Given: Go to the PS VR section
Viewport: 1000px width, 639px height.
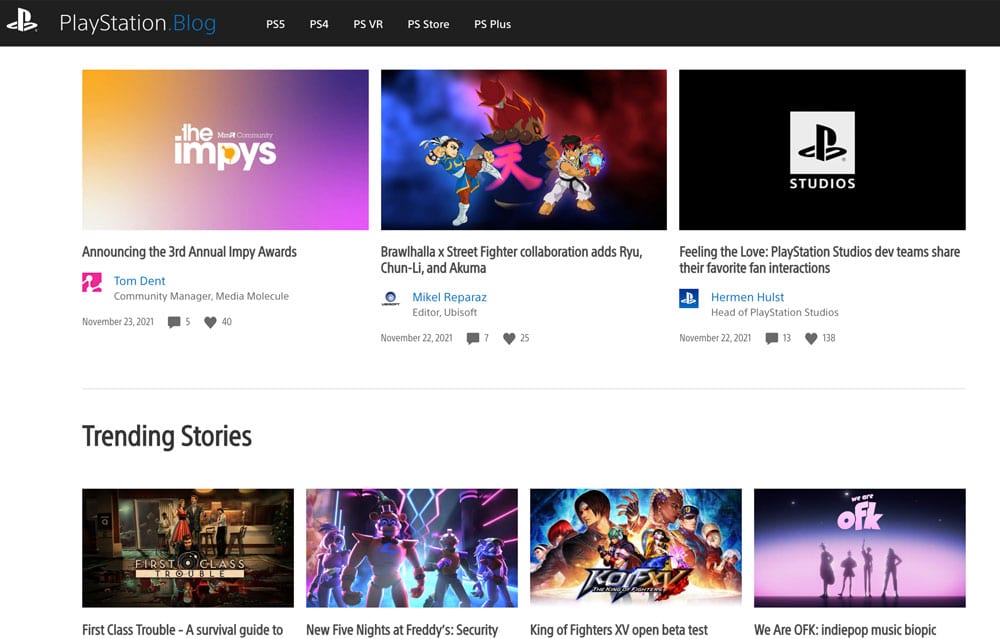Looking at the screenshot, I should click(368, 24).
